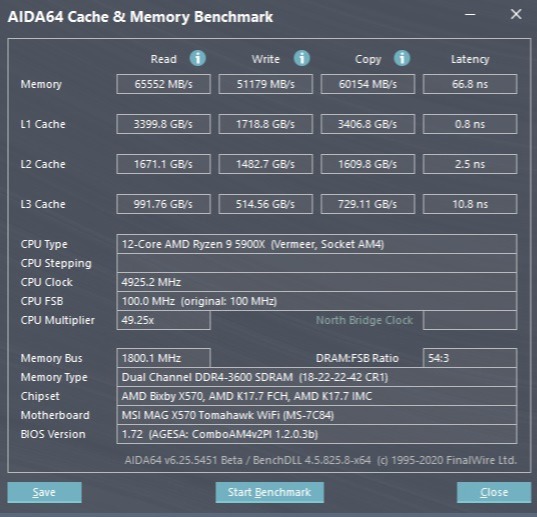Image resolution: width=537 pixels, height=517 pixels.
Task: Click the Close button at the bottom
Action: pos(494,492)
